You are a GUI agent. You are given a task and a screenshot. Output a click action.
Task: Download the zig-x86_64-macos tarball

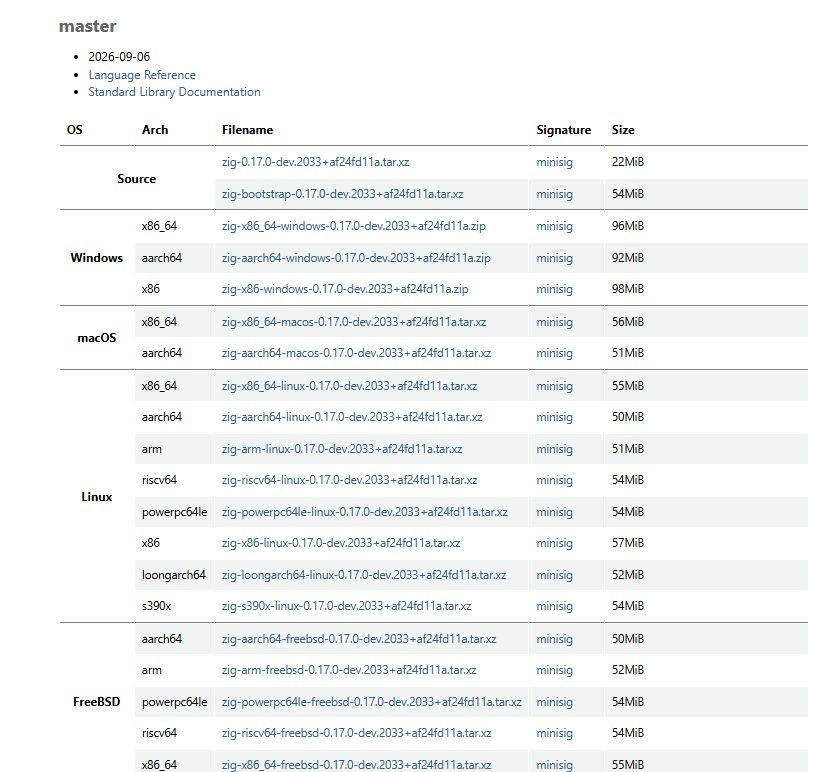tap(354, 322)
